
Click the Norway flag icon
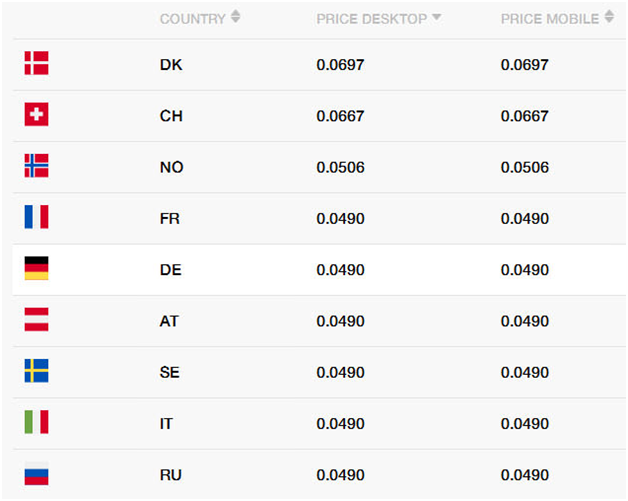36,165
